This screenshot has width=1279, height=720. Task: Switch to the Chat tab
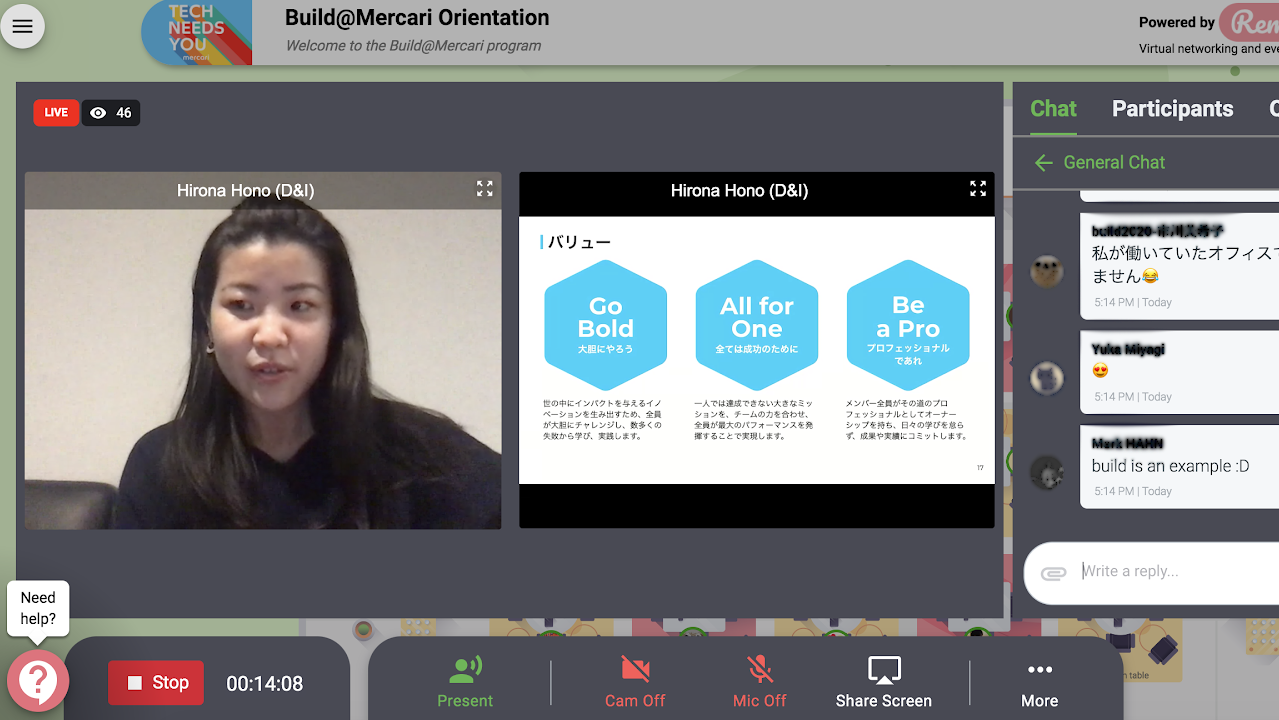(1053, 109)
